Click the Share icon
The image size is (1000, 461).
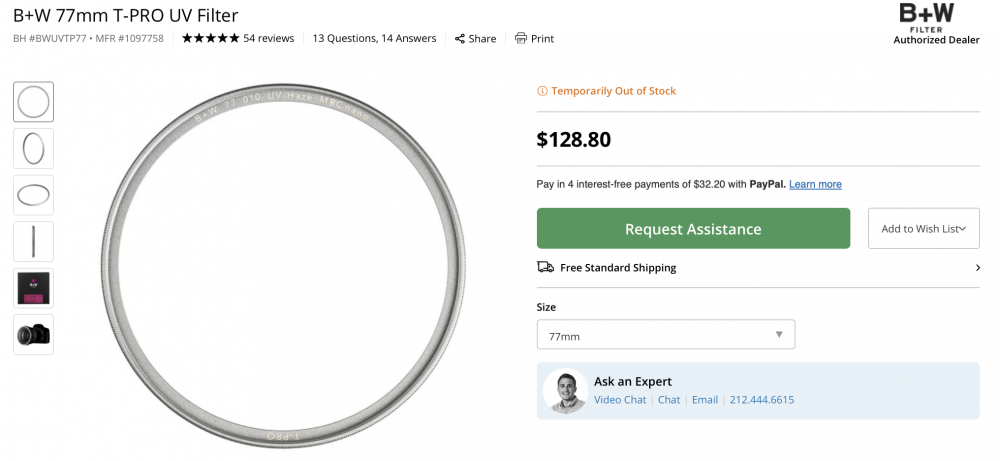click(459, 38)
